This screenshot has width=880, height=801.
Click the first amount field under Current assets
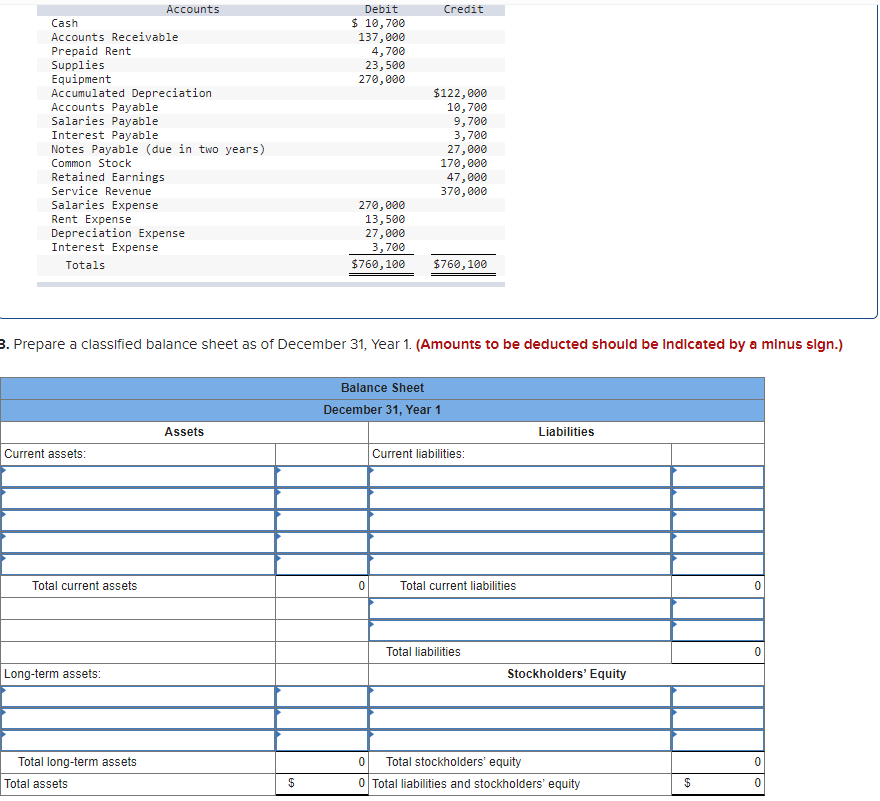322,477
